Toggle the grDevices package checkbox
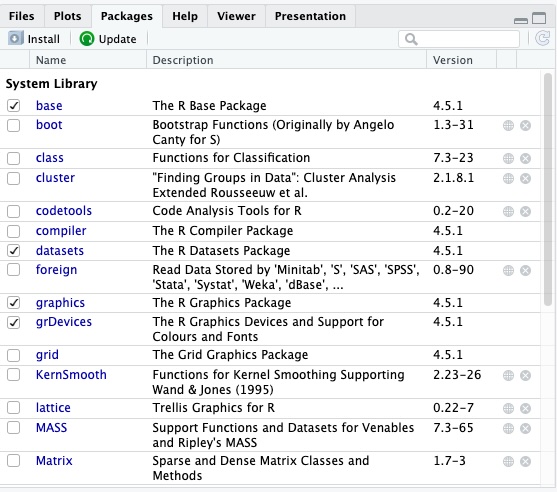Screen dimensions: 557x492 (13, 323)
